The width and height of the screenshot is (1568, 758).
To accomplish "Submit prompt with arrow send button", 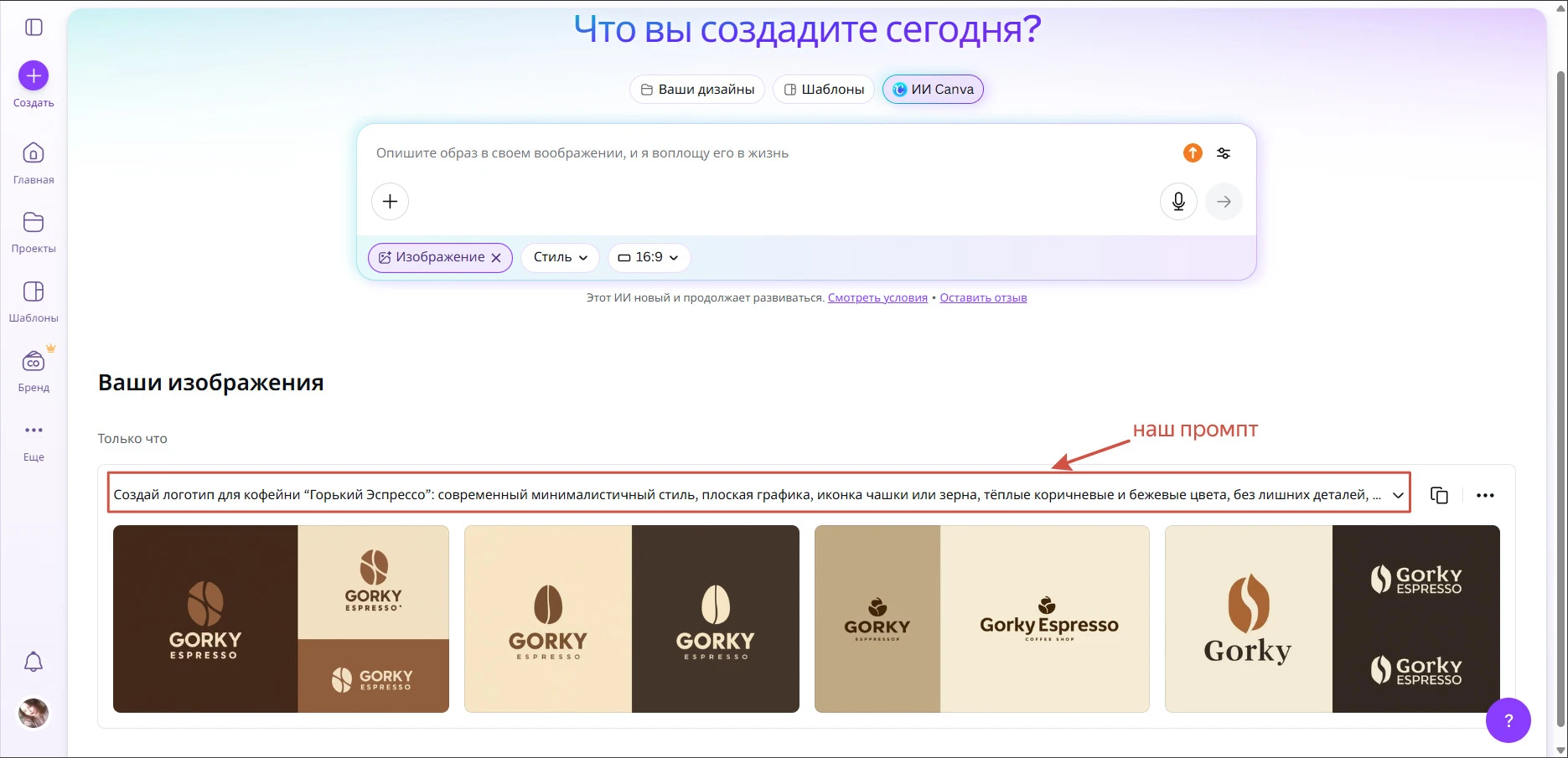I will 1224,202.
